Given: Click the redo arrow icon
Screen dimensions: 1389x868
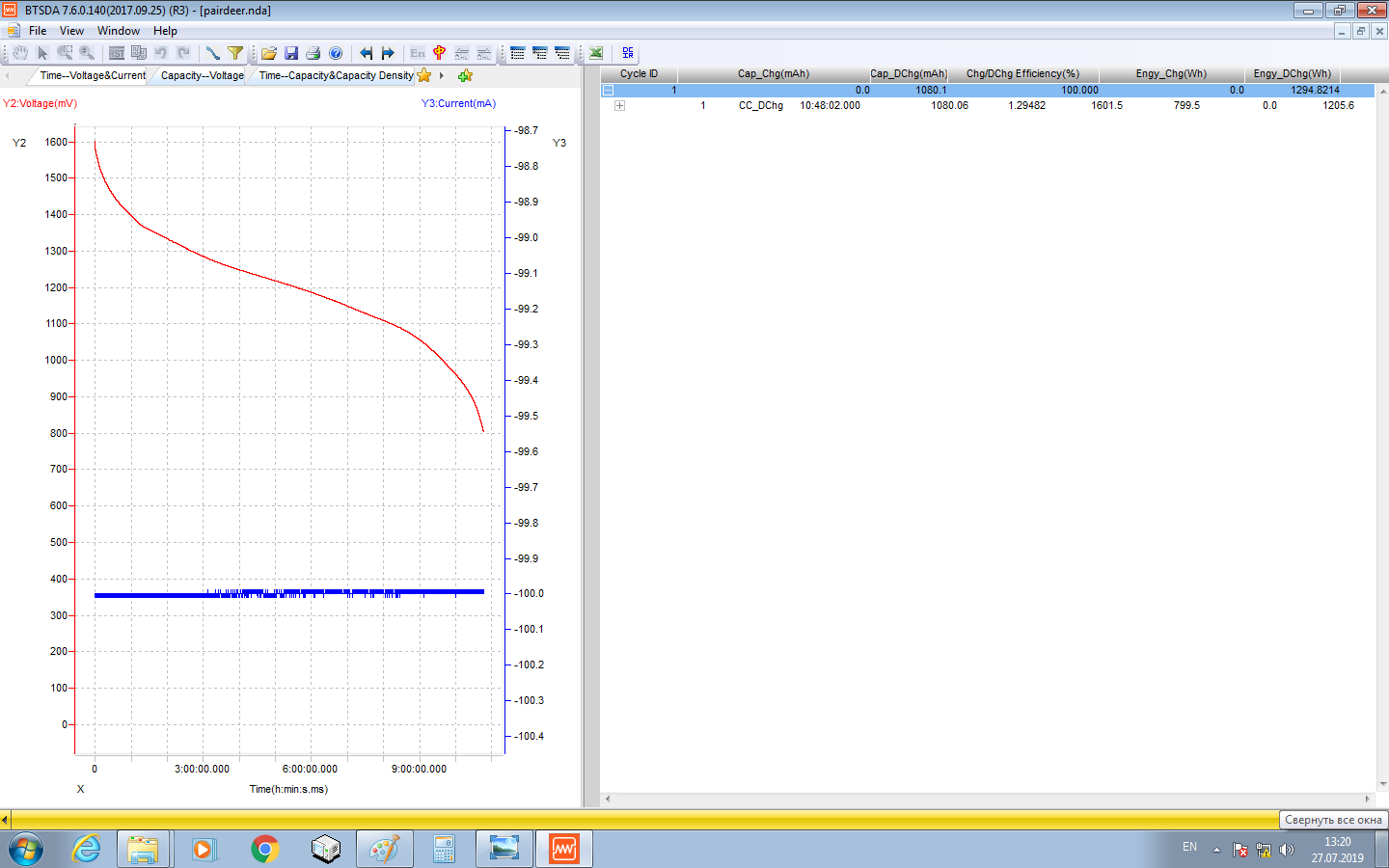Looking at the screenshot, I should click(183, 53).
